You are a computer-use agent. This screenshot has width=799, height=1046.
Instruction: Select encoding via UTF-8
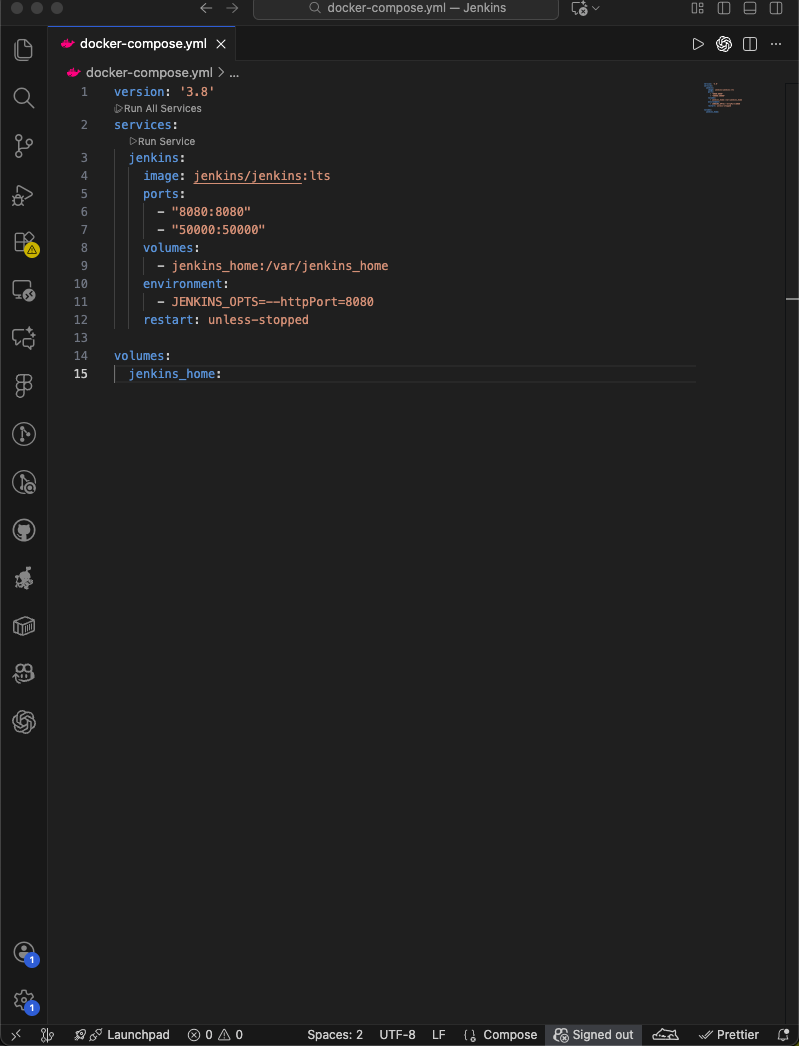coord(397,1035)
